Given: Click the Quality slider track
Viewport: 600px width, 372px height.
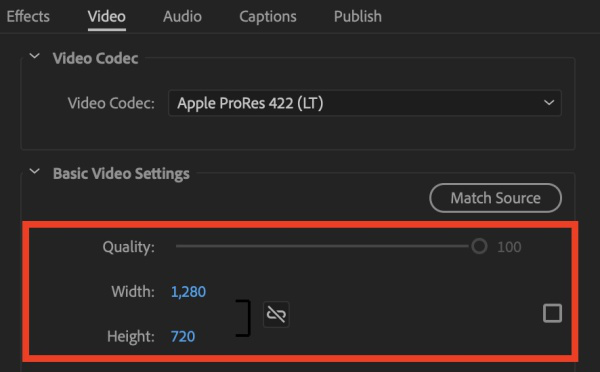Looking at the screenshot, I should coord(323,246).
